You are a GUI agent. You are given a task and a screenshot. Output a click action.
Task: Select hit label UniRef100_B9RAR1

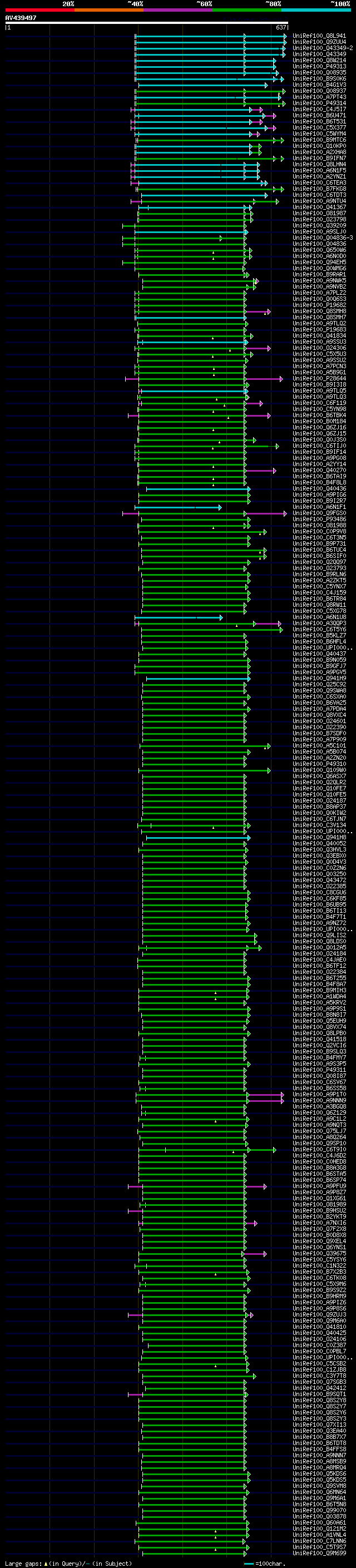[319, 275]
